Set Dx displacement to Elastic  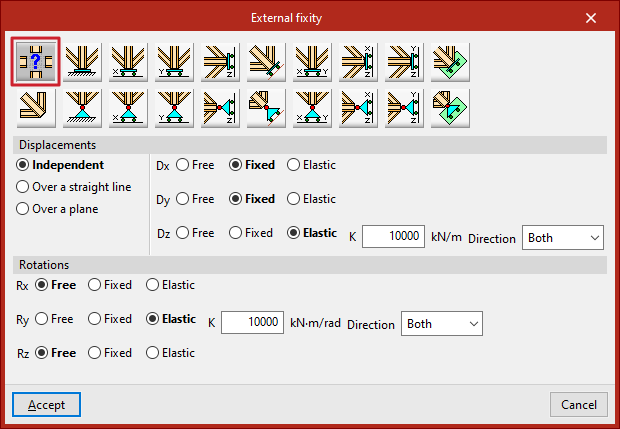[311, 165]
